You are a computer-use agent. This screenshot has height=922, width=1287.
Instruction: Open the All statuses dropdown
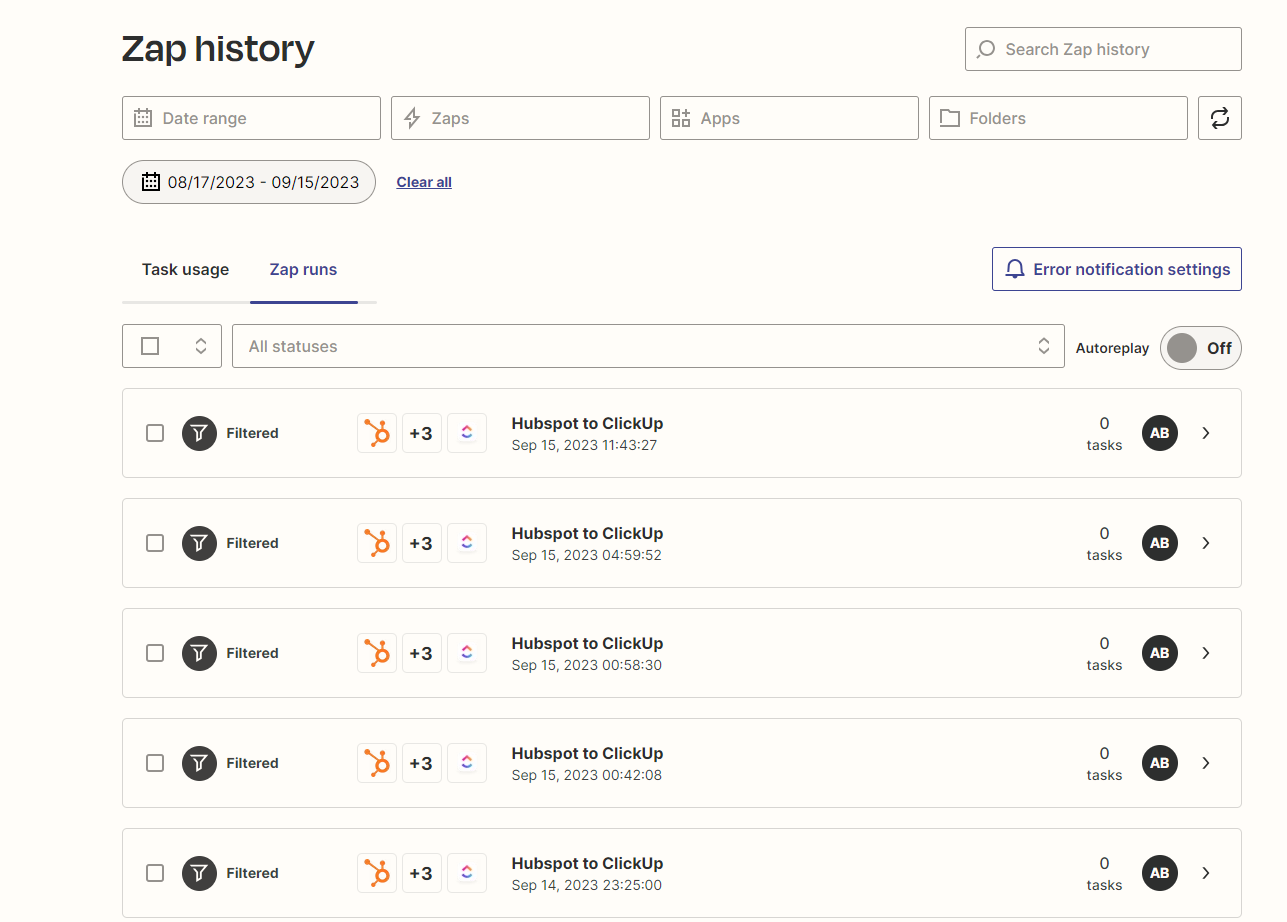click(648, 346)
